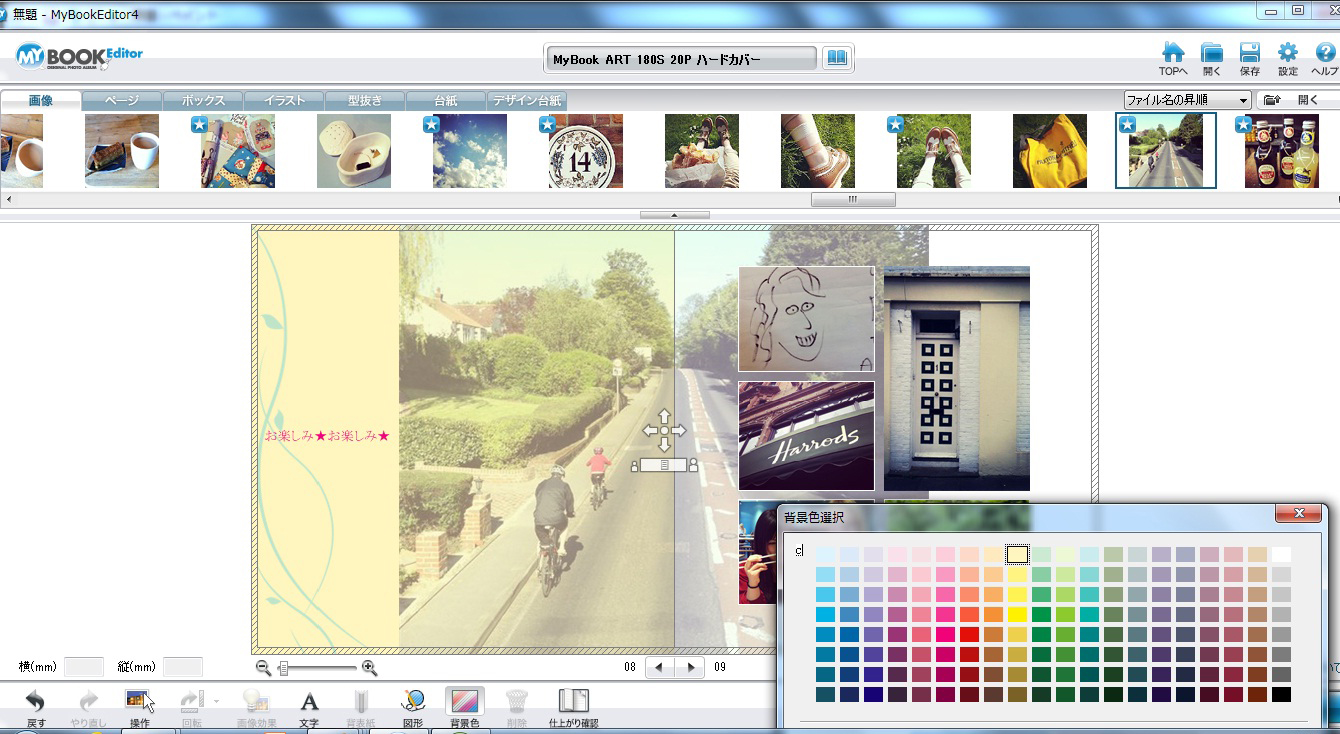This screenshot has width=1340, height=734.
Task: Open the ファイル名の昇順 sort dropdown
Action: pyautogui.click(x=1186, y=100)
